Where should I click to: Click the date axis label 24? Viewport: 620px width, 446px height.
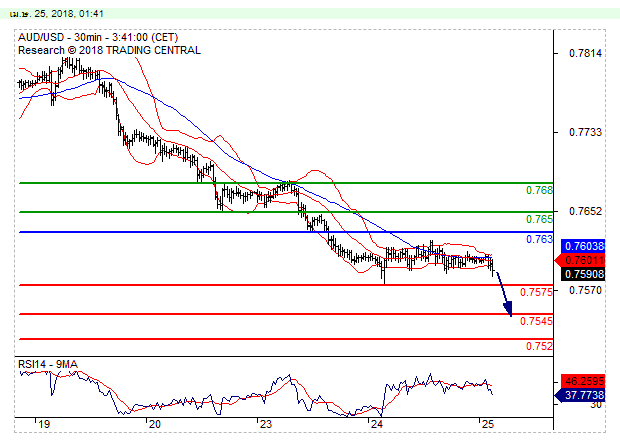[377, 425]
